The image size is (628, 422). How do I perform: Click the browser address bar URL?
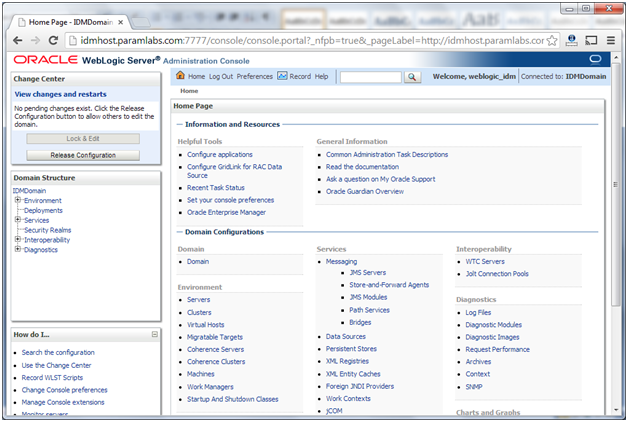[312, 40]
